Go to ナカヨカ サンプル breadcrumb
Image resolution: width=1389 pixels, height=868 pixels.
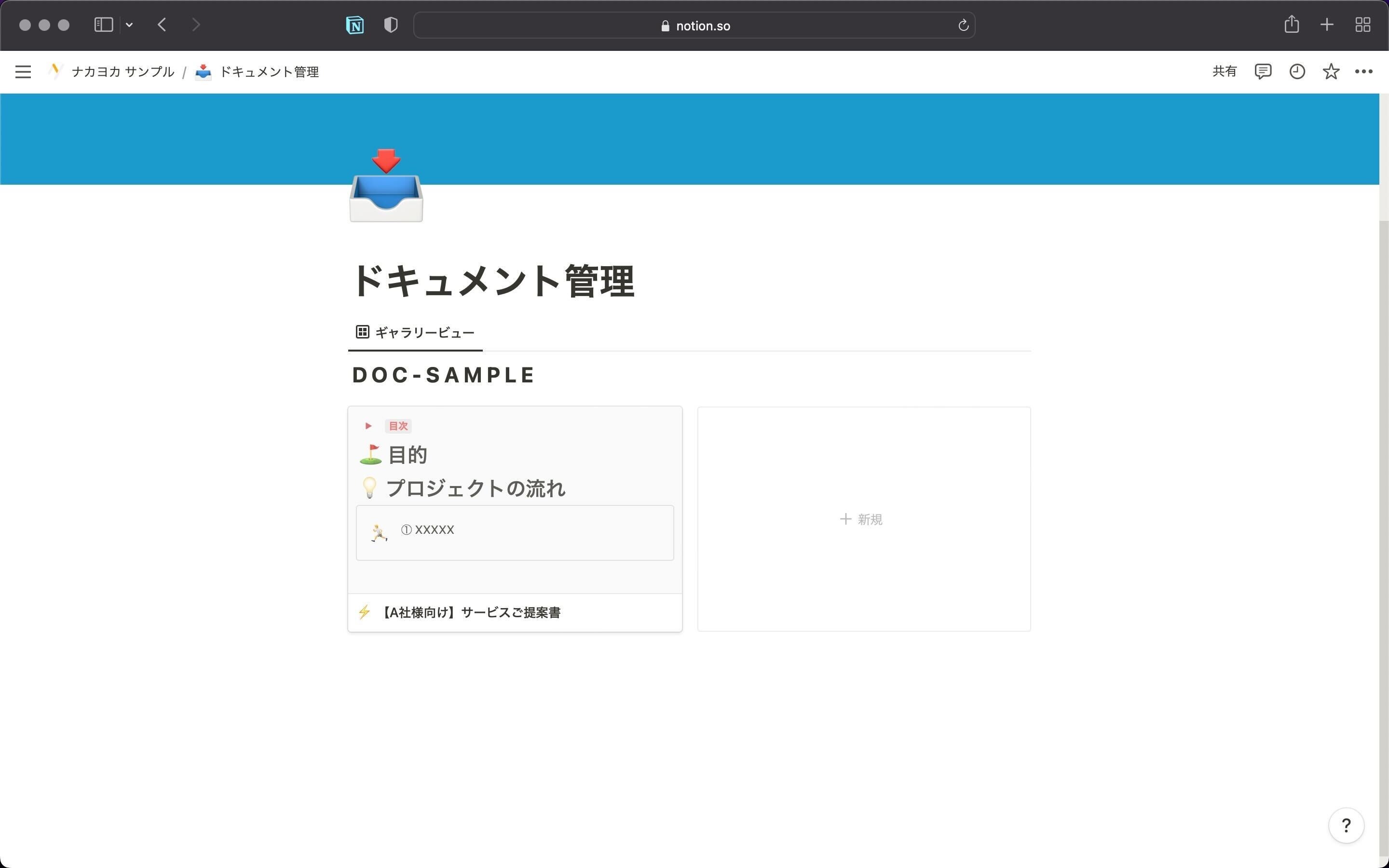tap(122, 72)
